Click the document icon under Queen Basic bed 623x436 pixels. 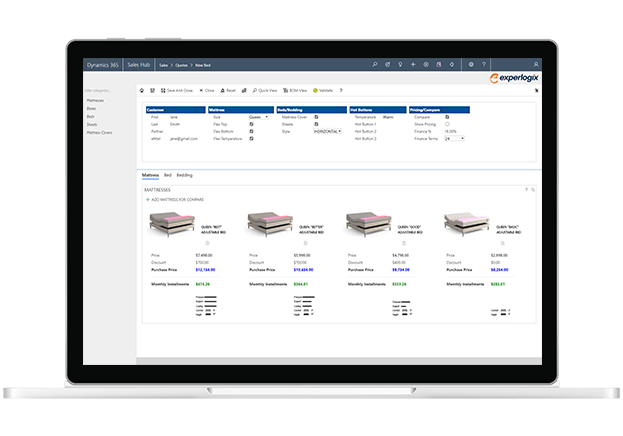pos(503,243)
